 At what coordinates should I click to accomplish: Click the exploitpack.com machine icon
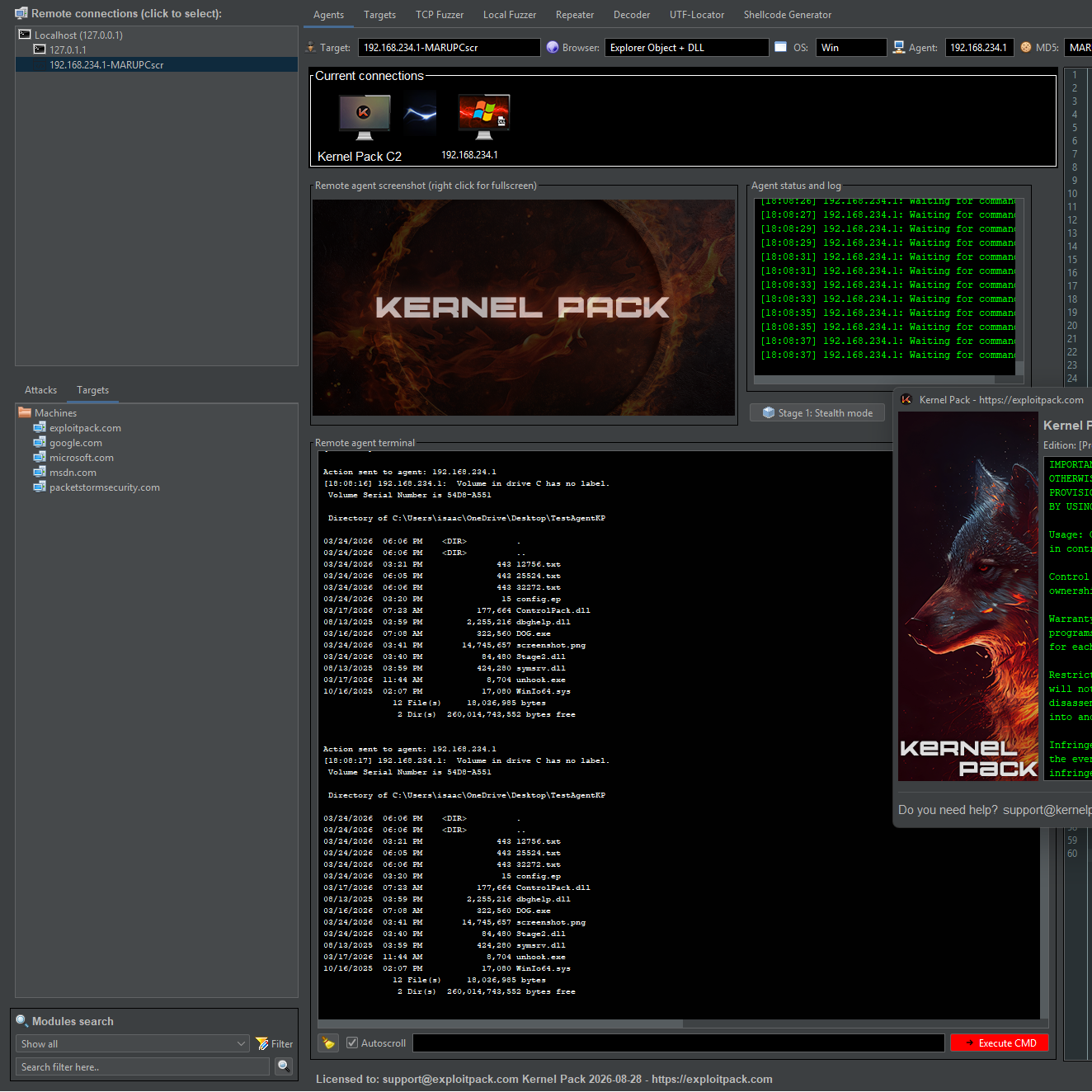pos(40,427)
